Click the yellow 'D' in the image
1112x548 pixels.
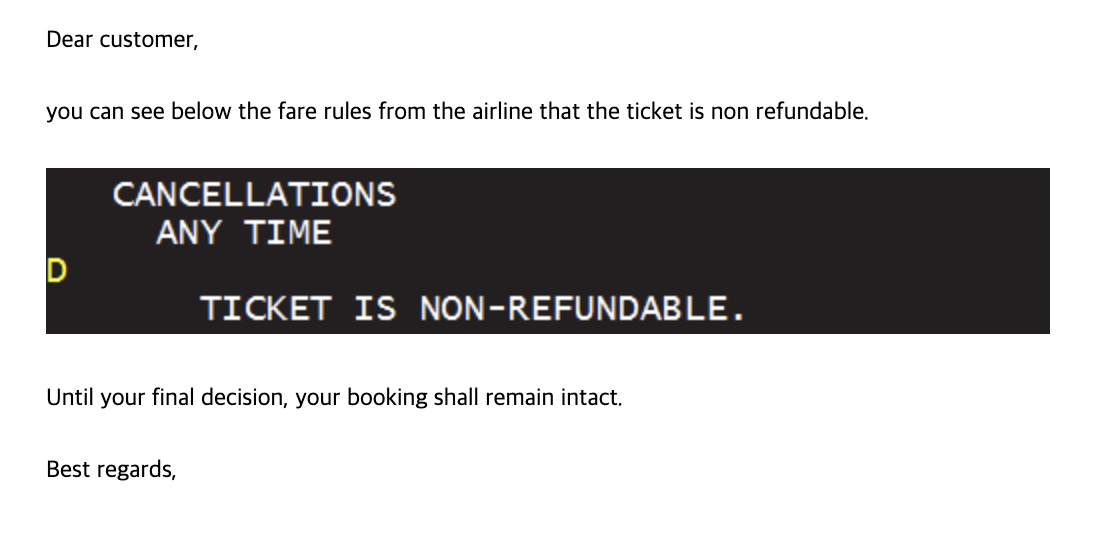click(56, 271)
